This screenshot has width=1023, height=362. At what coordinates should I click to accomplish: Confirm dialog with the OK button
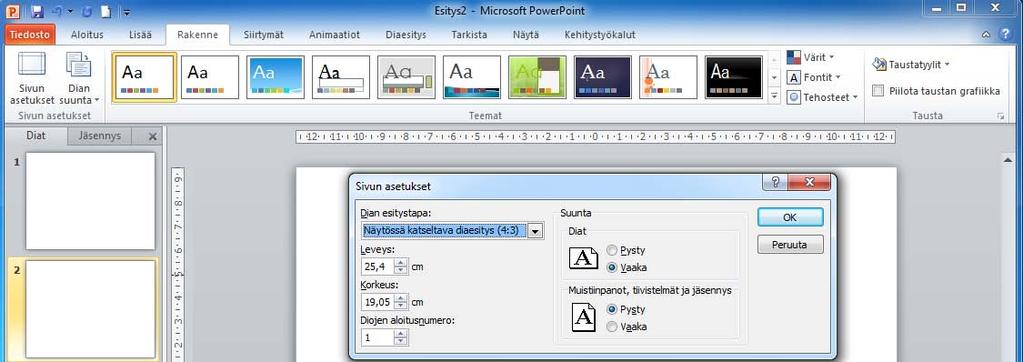coord(790,217)
